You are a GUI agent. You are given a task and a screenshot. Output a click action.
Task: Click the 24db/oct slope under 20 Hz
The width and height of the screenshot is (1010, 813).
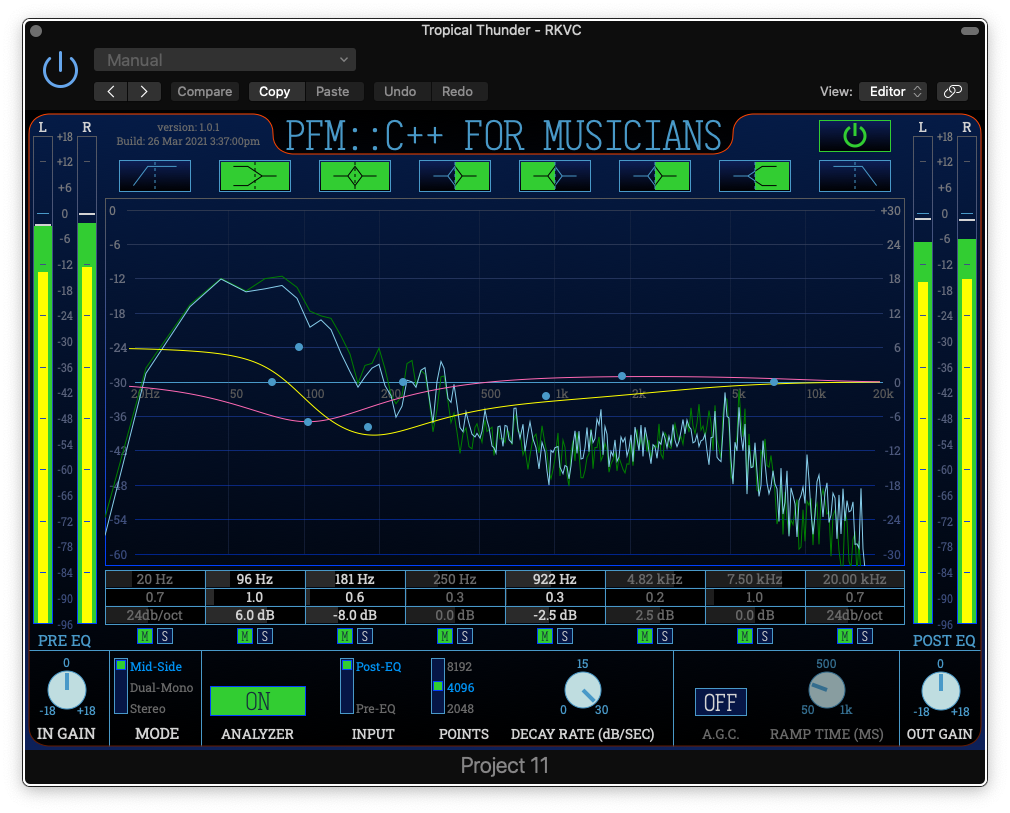pos(155,615)
